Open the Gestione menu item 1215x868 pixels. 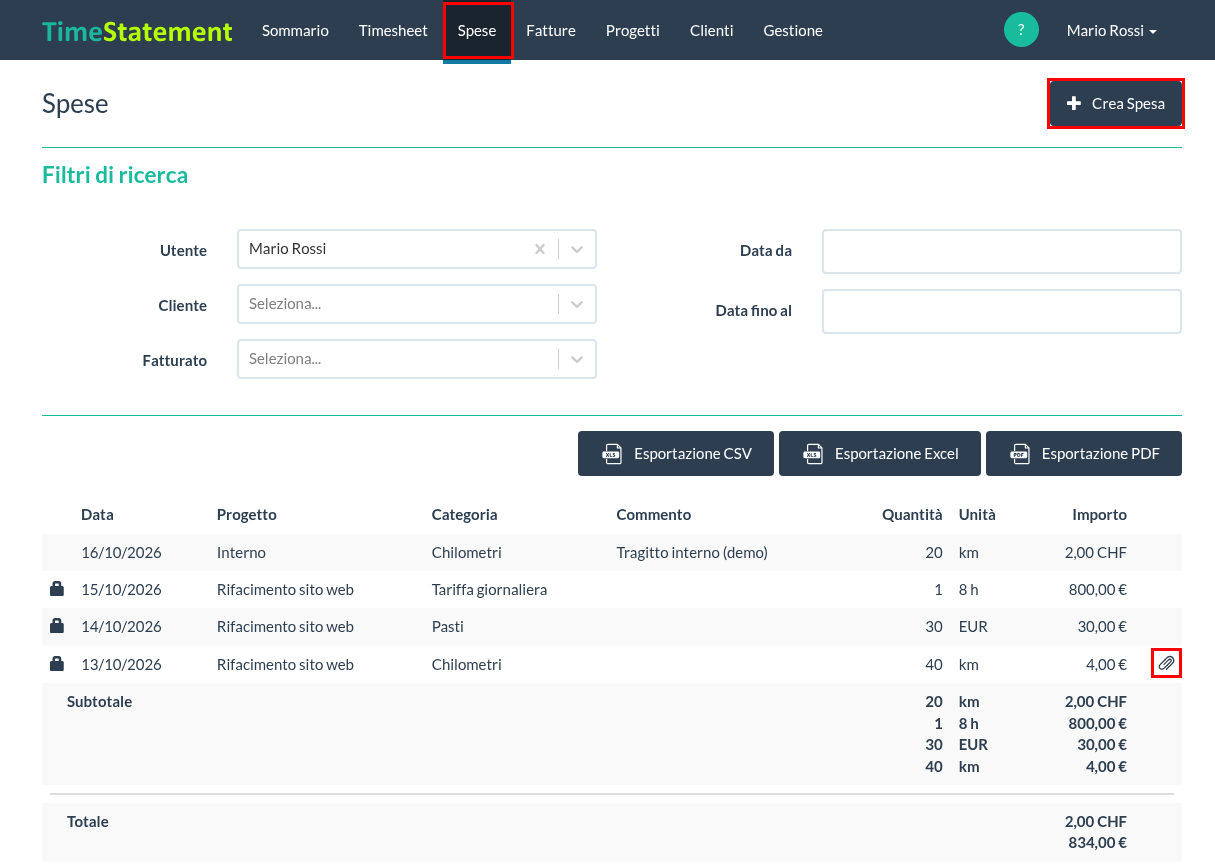(x=793, y=30)
